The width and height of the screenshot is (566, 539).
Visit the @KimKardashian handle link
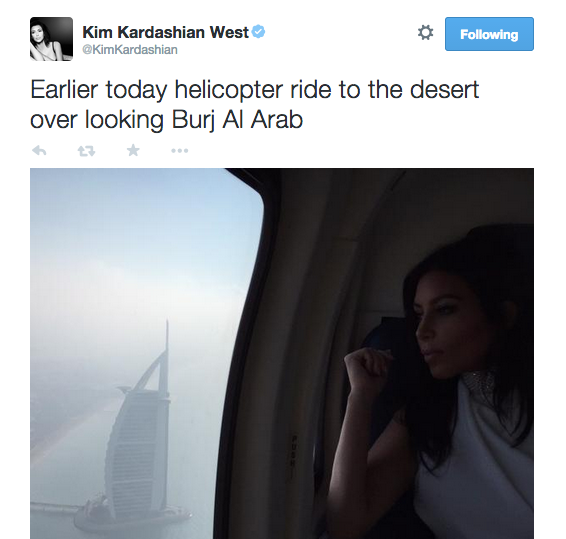click(x=130, y=49)
